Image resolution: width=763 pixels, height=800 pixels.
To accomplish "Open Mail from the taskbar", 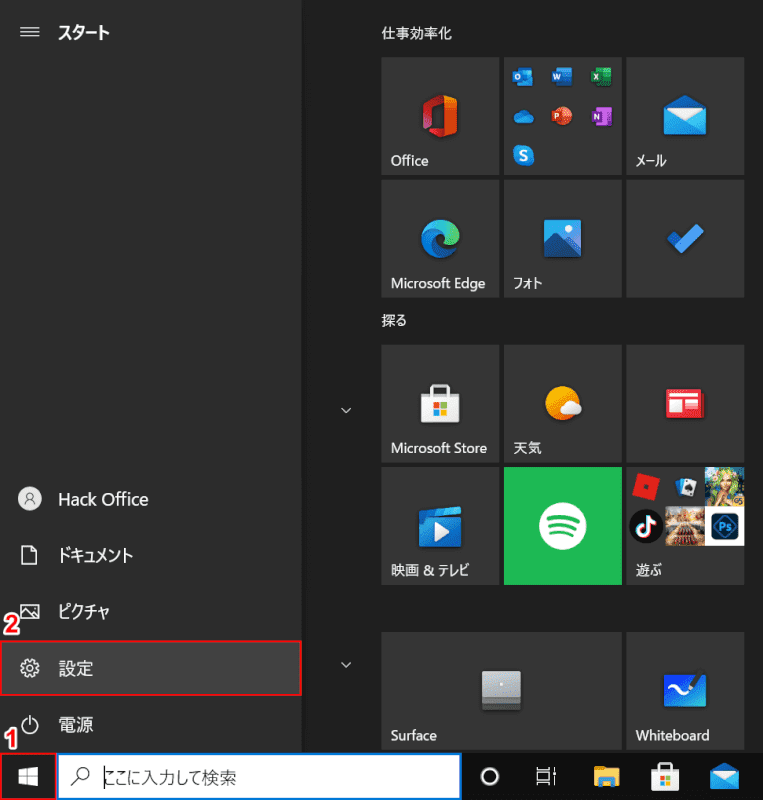I will point(724,777).
